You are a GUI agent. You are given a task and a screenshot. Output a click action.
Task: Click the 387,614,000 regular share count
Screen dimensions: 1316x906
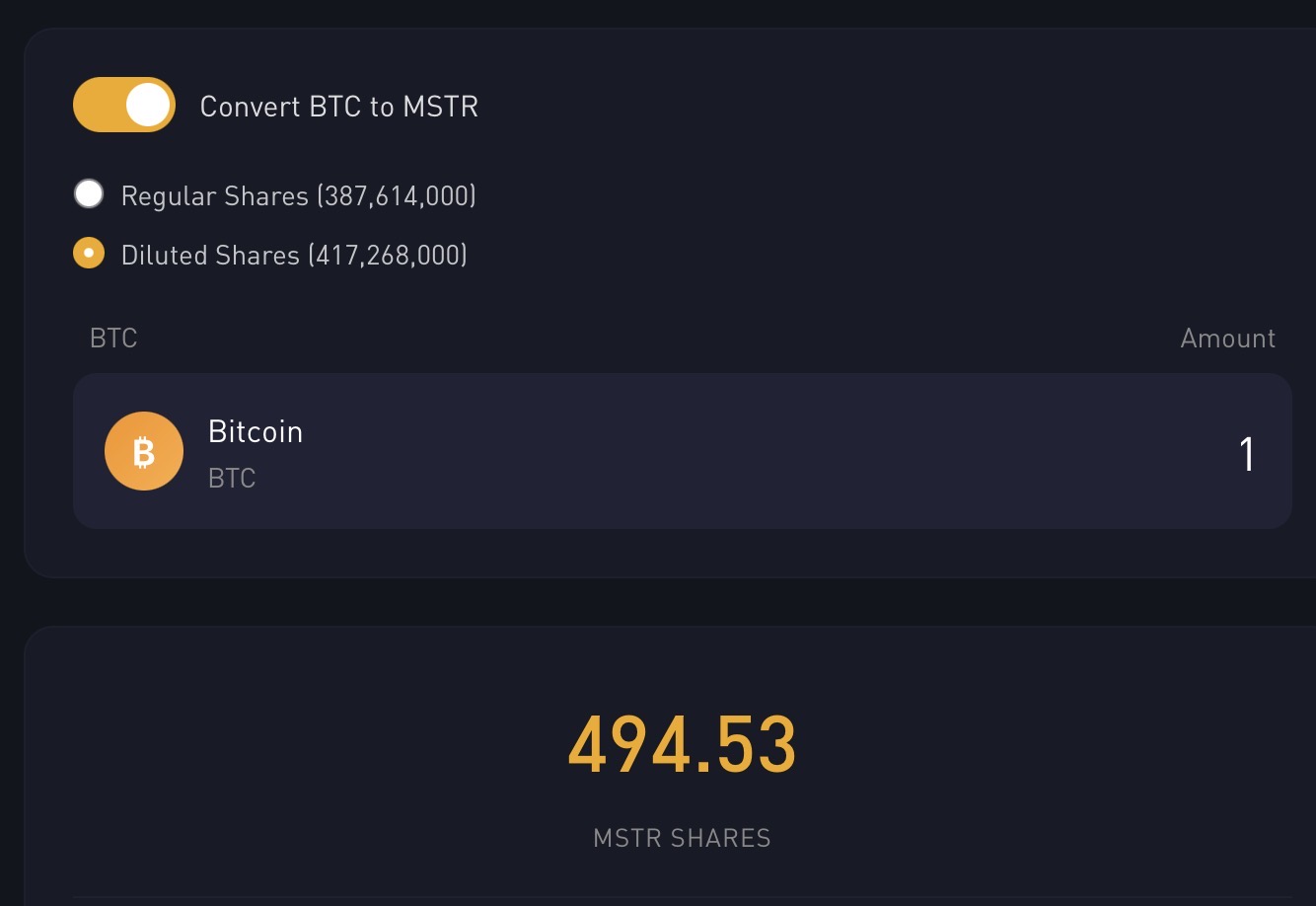397,195
